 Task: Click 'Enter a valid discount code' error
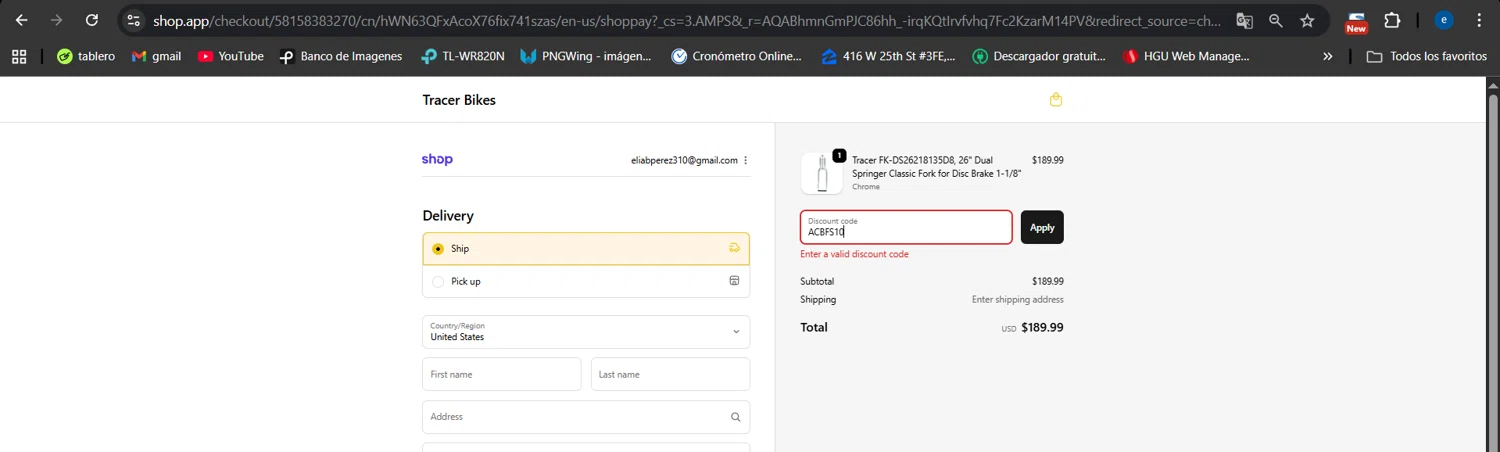pyautogui.click(x=855, y=254)
